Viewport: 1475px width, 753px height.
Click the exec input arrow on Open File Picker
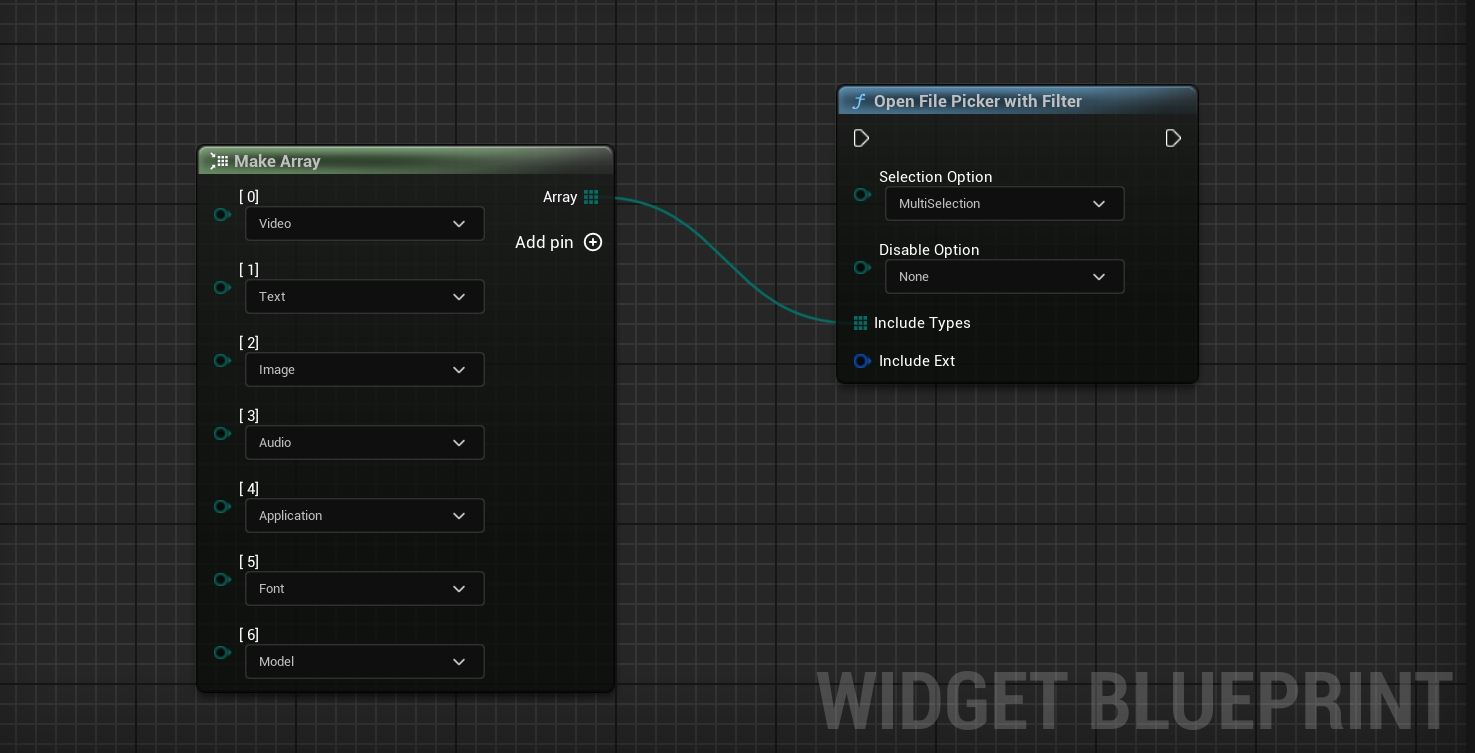point(861,138)
